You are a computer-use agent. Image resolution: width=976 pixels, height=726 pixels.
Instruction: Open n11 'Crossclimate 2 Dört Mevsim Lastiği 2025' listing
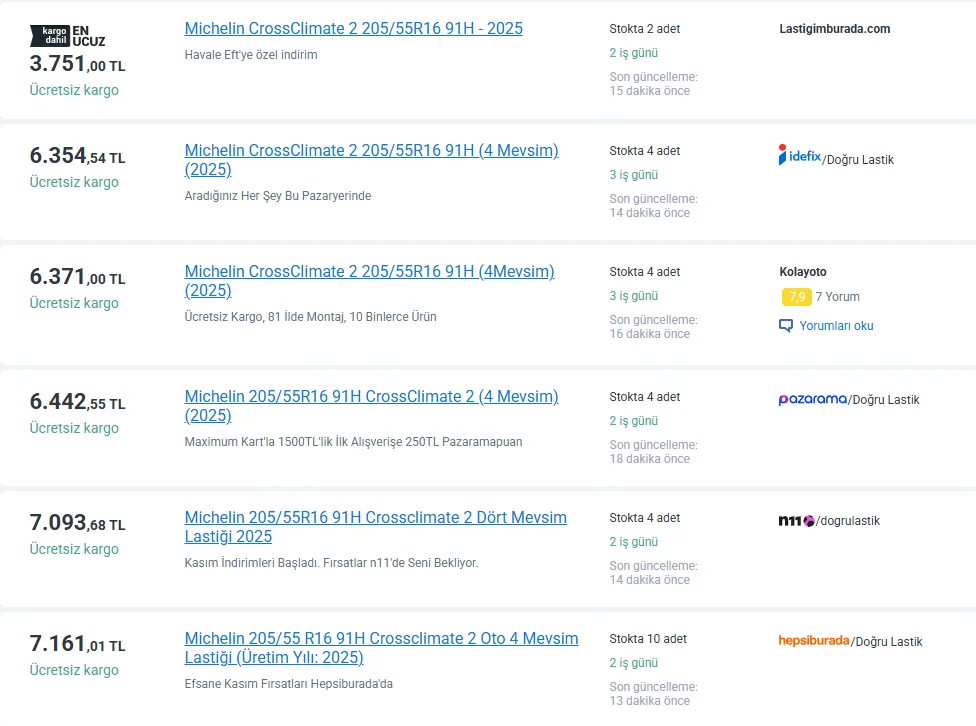pos(375,527)
